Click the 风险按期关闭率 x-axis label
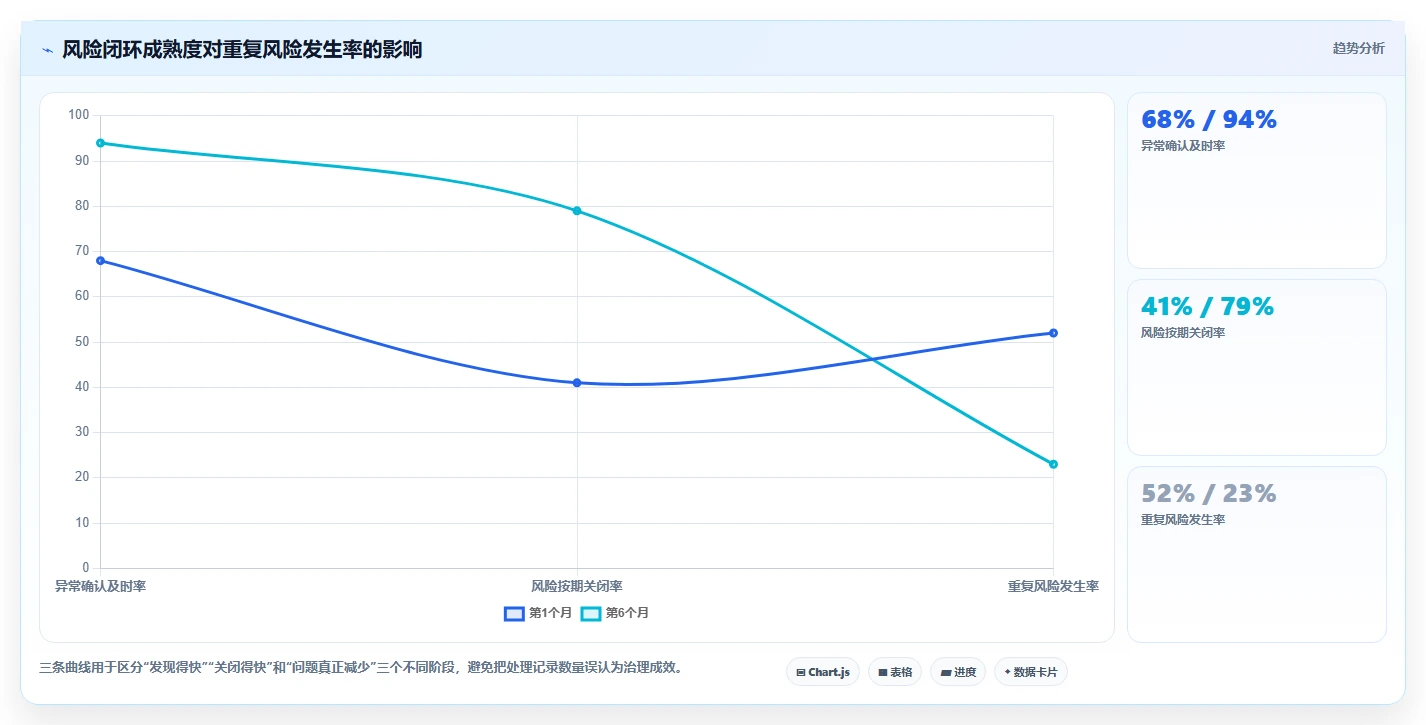 point(577,586)
